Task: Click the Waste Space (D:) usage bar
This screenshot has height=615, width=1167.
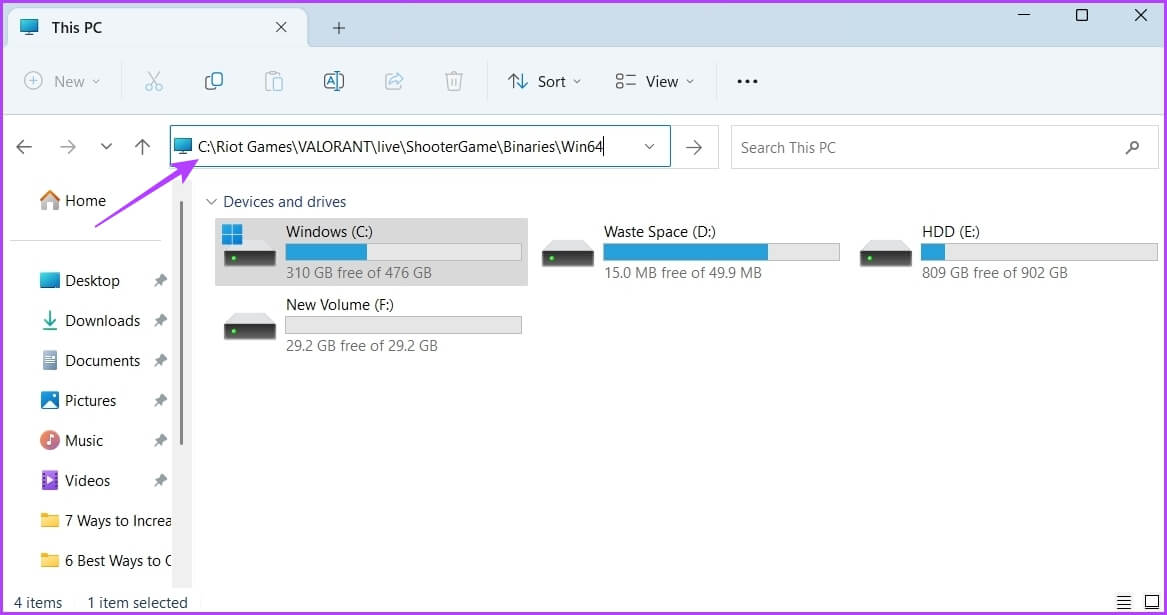Action: [x=721, y=252]
